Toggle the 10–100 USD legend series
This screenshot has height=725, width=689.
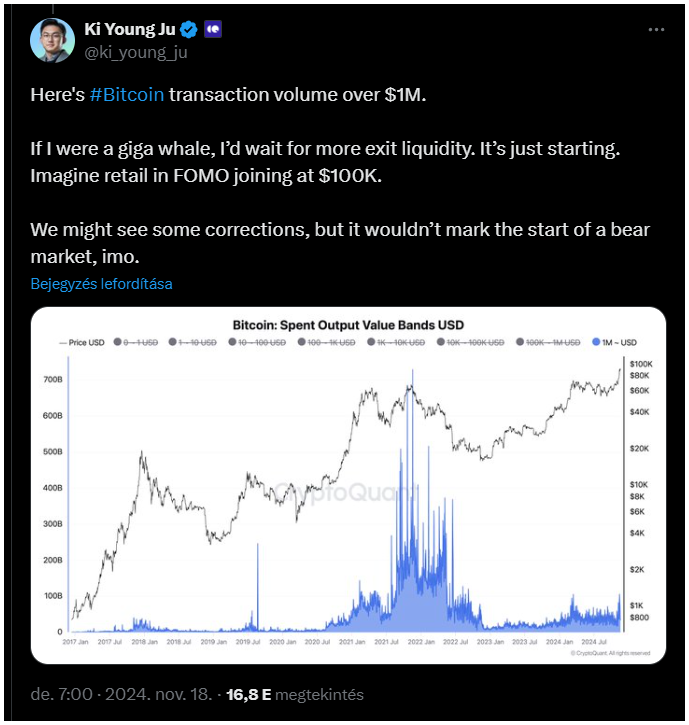point(257,343)
